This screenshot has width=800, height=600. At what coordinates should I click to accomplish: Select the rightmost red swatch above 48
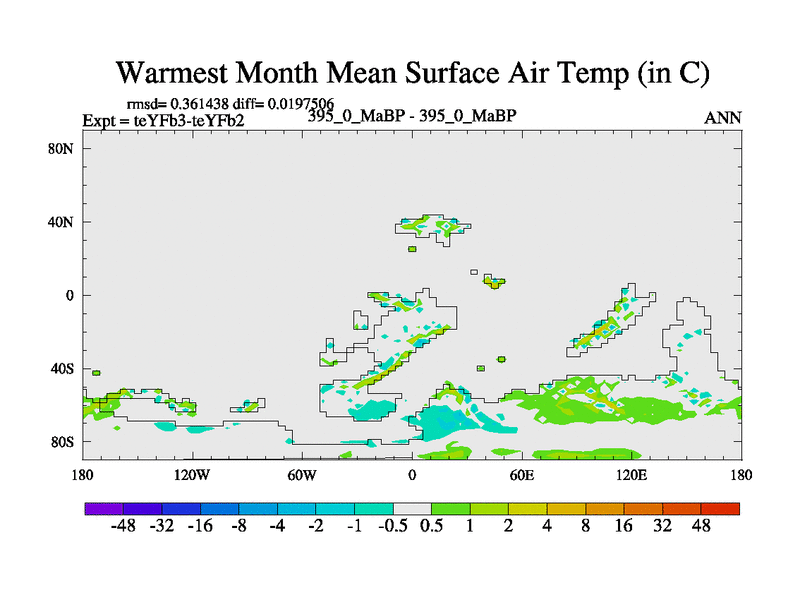point(720,509)
